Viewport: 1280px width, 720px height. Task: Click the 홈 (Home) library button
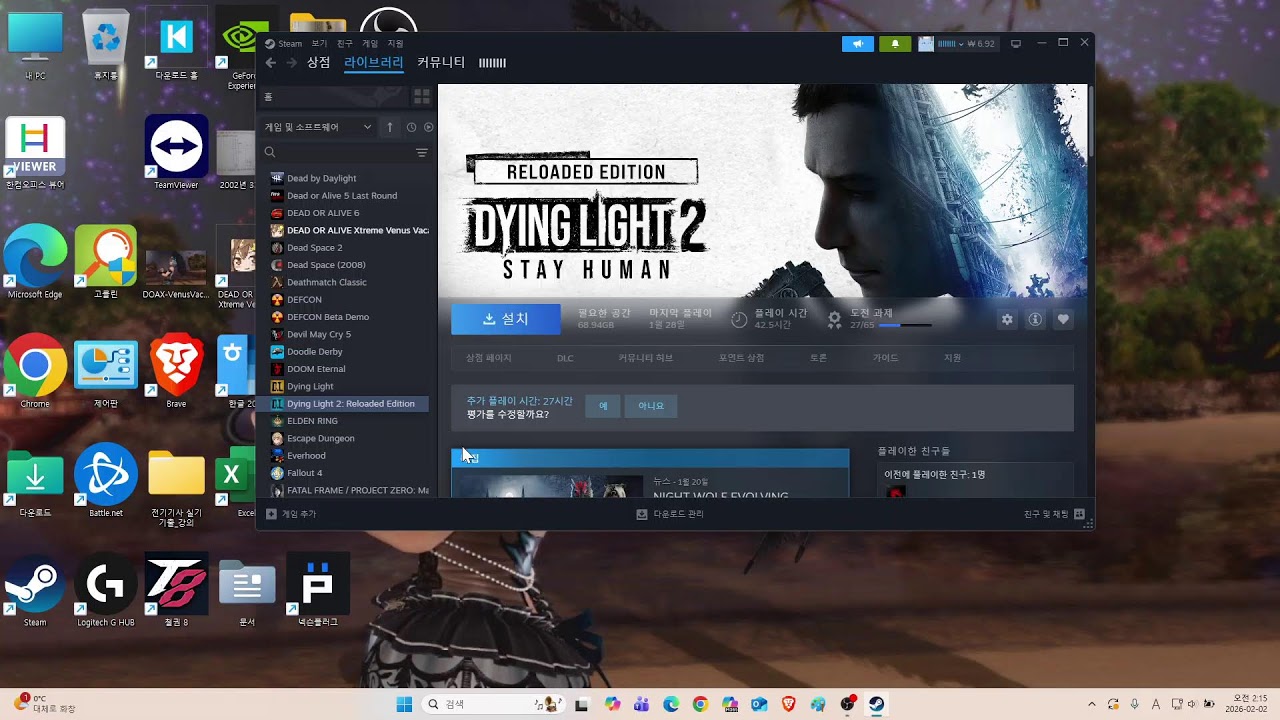coord(333,97)
